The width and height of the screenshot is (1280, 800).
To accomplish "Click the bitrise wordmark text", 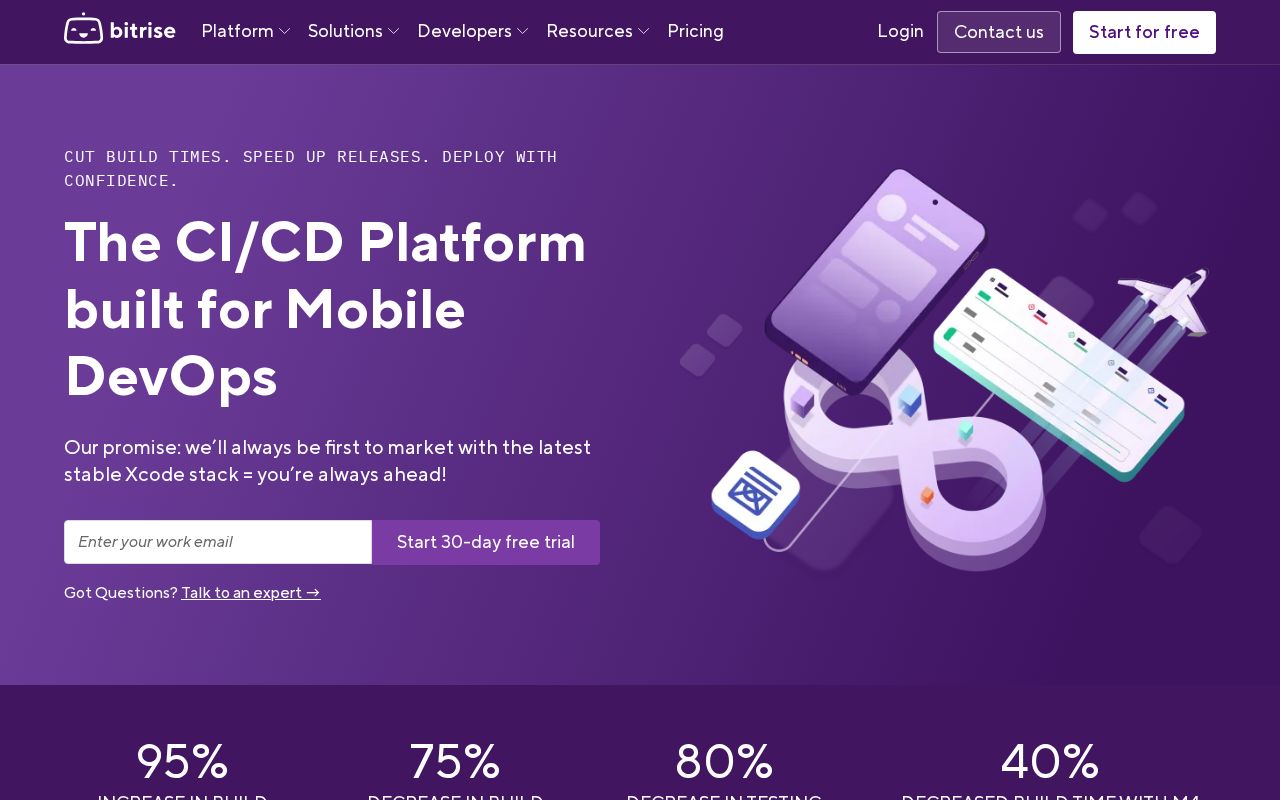I will click(x=142, y=31).
